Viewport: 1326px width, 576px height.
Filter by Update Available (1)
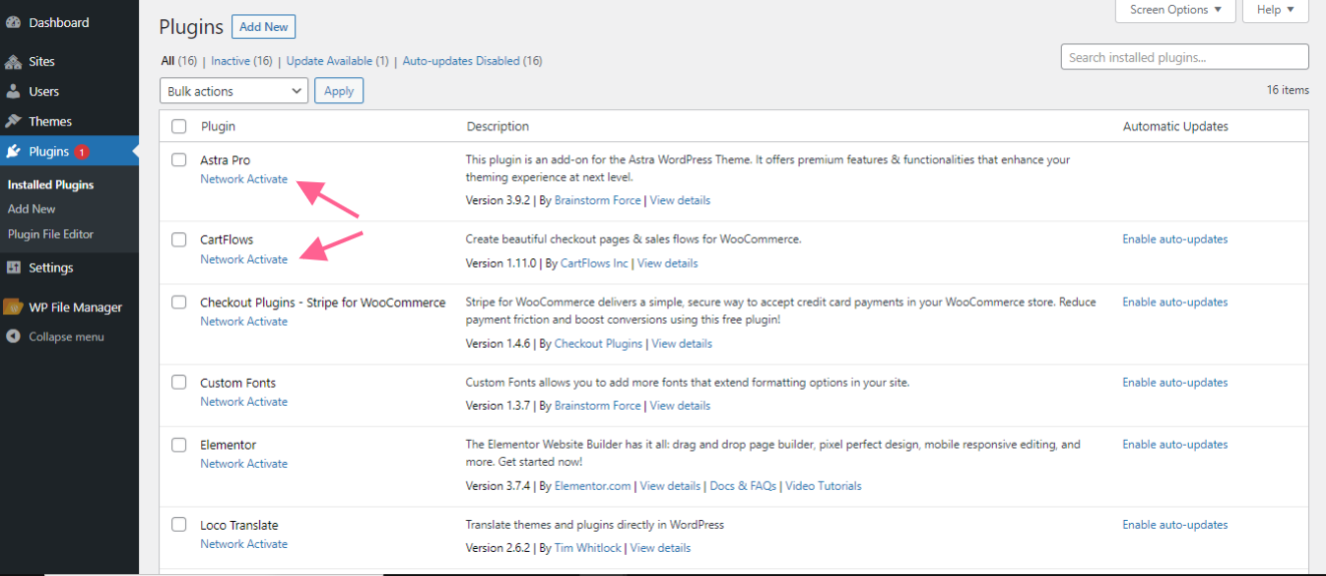(x=337, y=61)
